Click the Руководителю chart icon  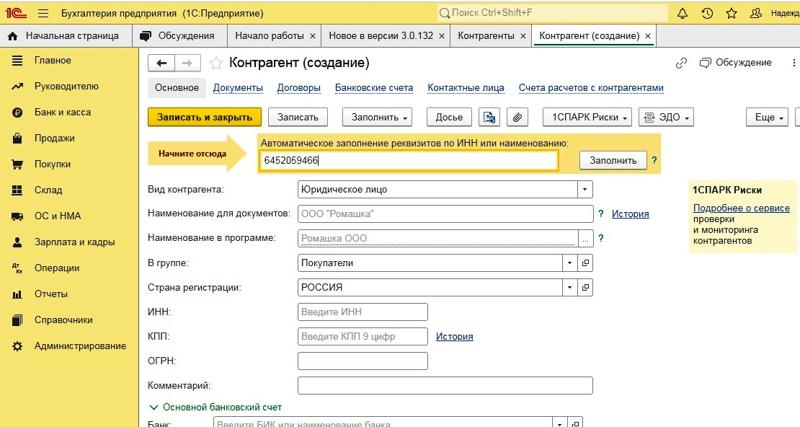coord(17,87)
